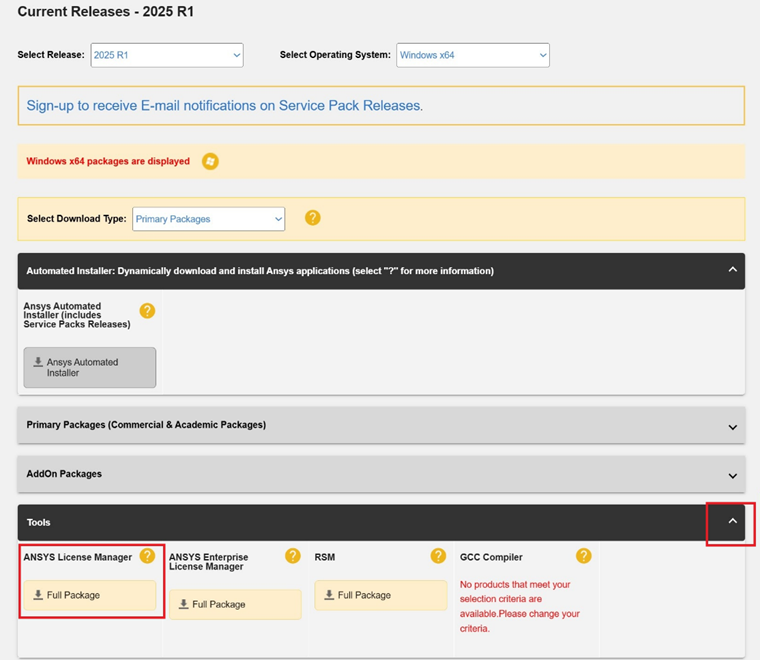Click help icon for ANSYS License Manager
Screen dimensions: 760x660
pos(147,556)
